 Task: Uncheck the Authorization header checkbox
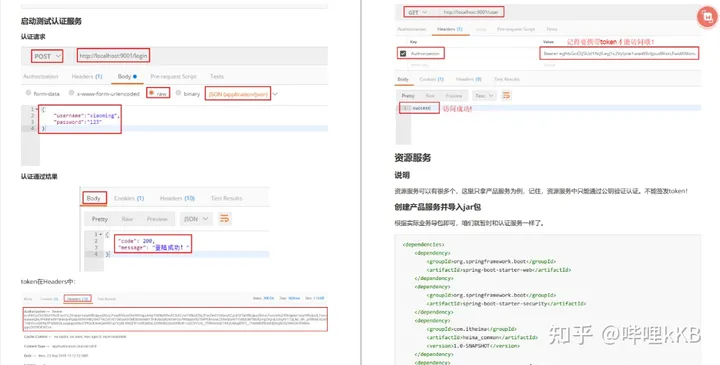coord(403,54)
